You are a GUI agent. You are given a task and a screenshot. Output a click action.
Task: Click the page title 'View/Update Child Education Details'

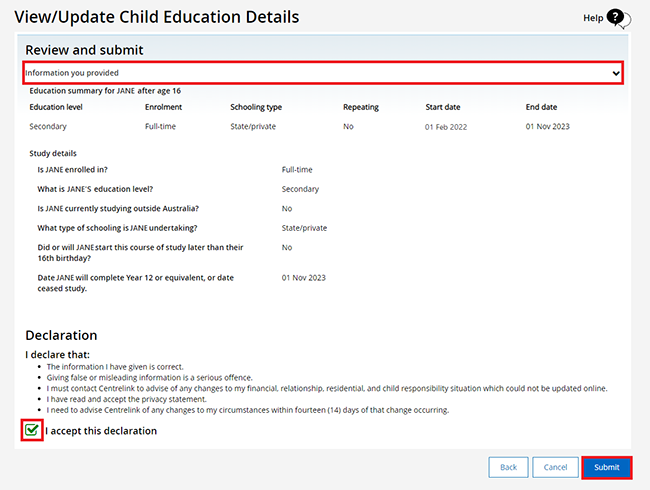click(x=156, y=17)
